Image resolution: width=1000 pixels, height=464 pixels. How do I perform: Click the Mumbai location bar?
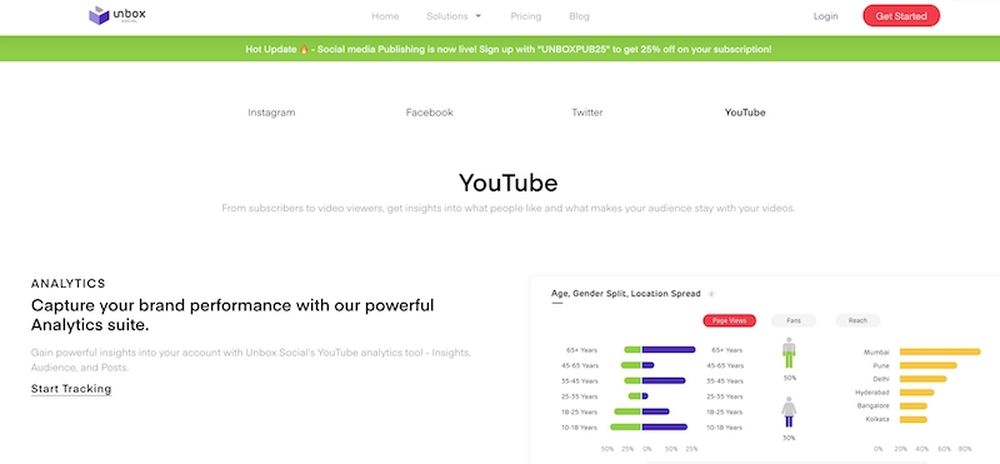click(939, 352)
